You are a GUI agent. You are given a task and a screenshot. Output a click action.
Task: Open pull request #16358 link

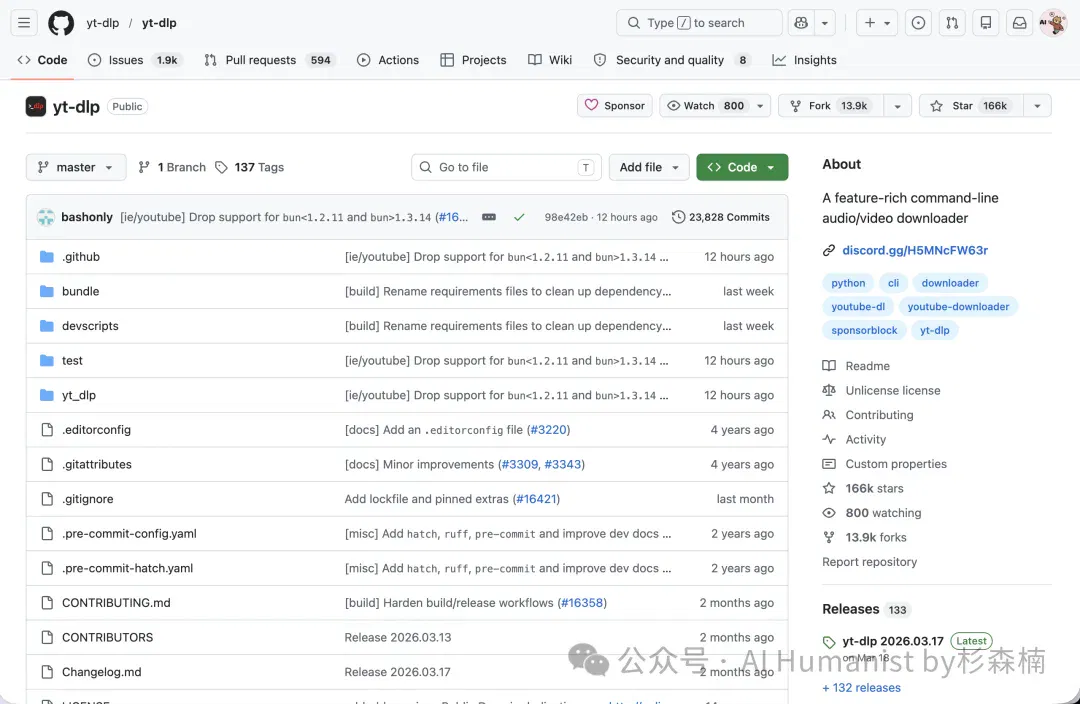[x=582, y=602]
